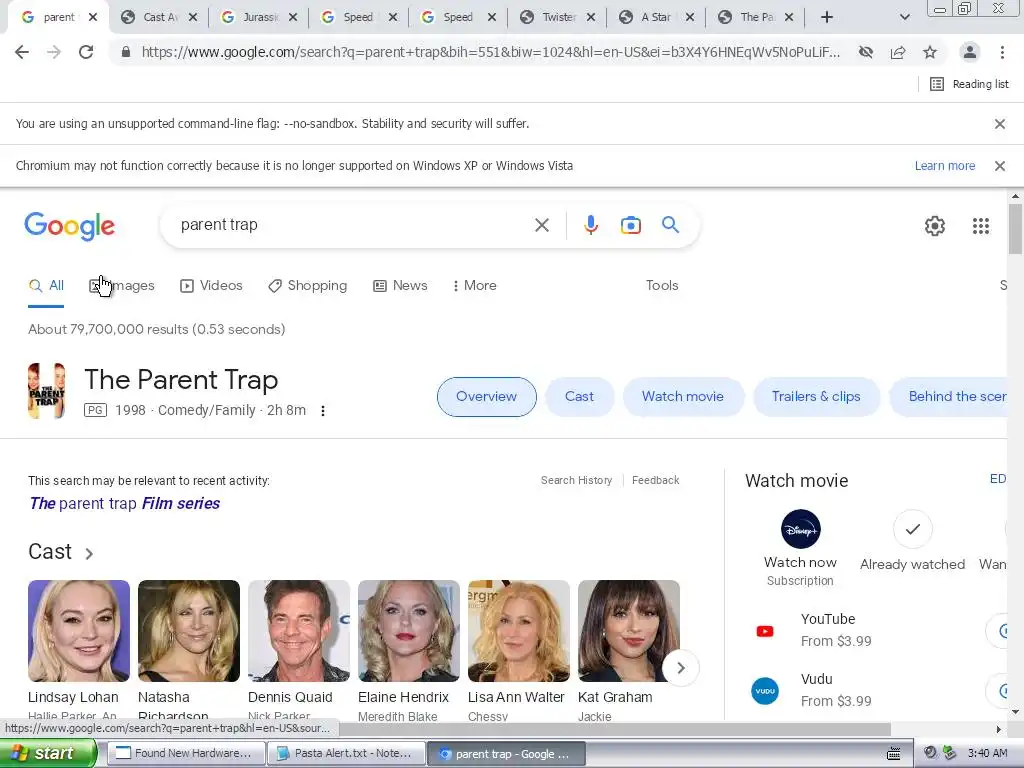Image resolution: width=1024 pixels, height=768 pixels.
Task: Click the Feedback link
Action: 655,480
